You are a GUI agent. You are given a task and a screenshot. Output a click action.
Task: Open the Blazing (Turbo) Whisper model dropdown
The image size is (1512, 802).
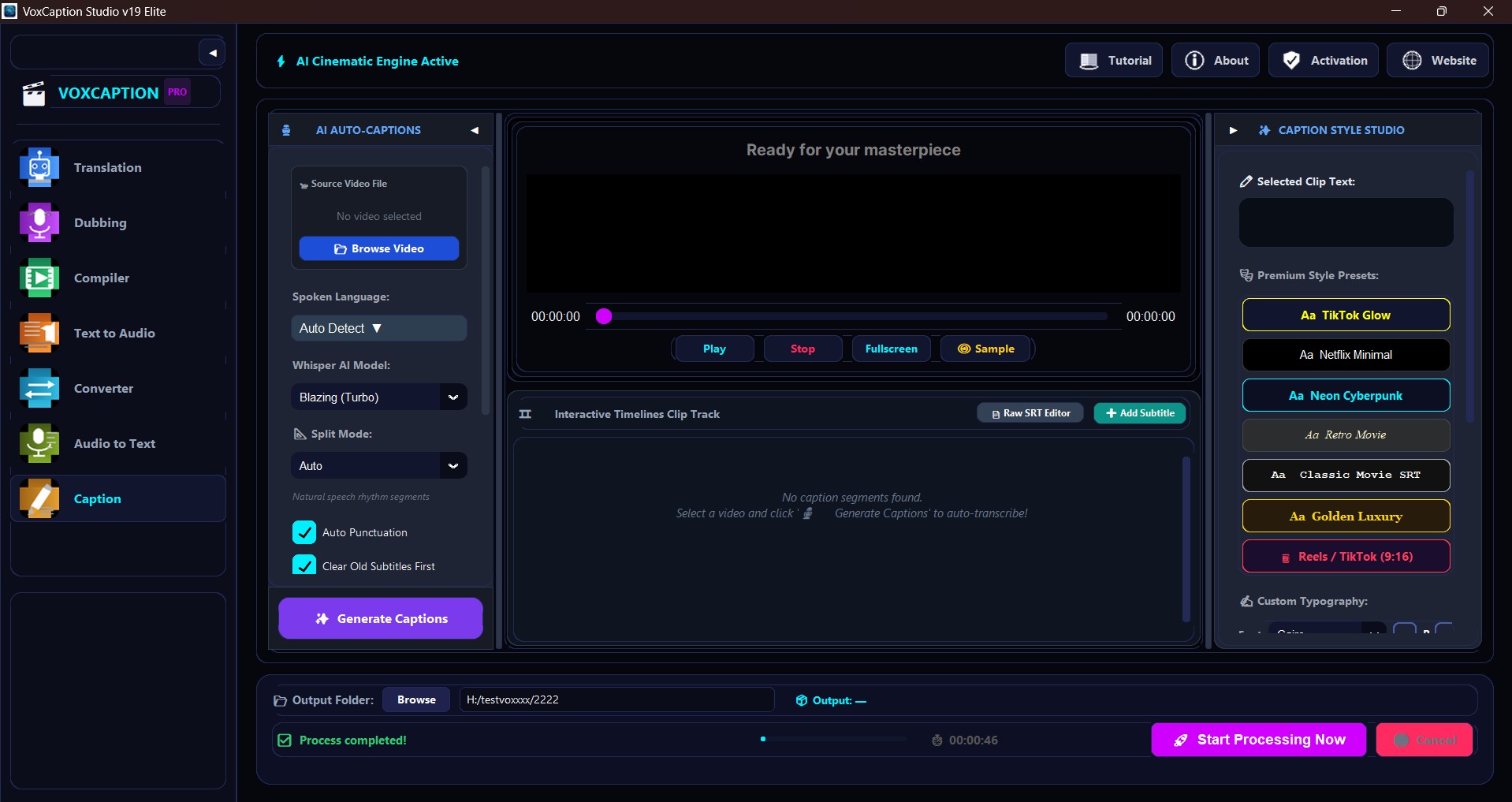[379, 397]
